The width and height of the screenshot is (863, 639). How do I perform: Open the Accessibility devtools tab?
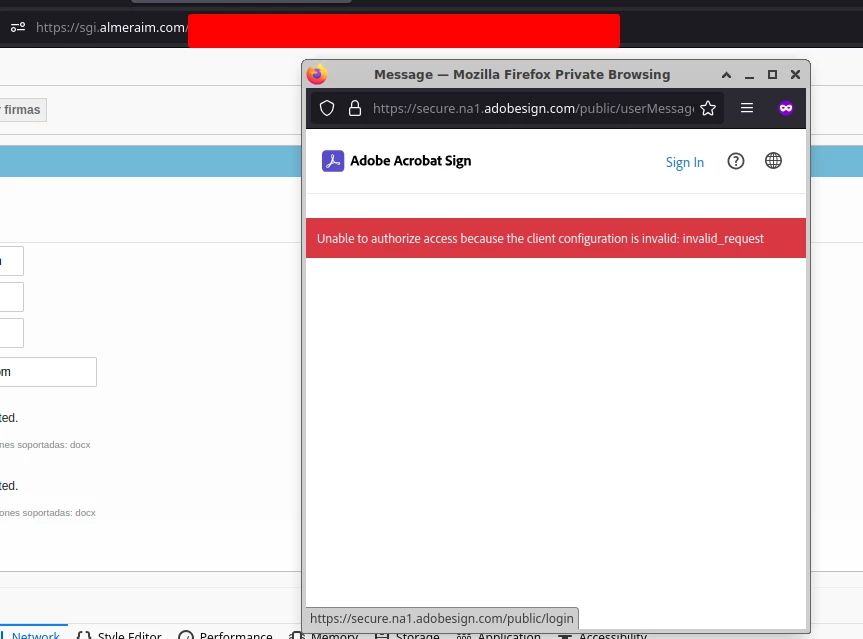point(603,635)
